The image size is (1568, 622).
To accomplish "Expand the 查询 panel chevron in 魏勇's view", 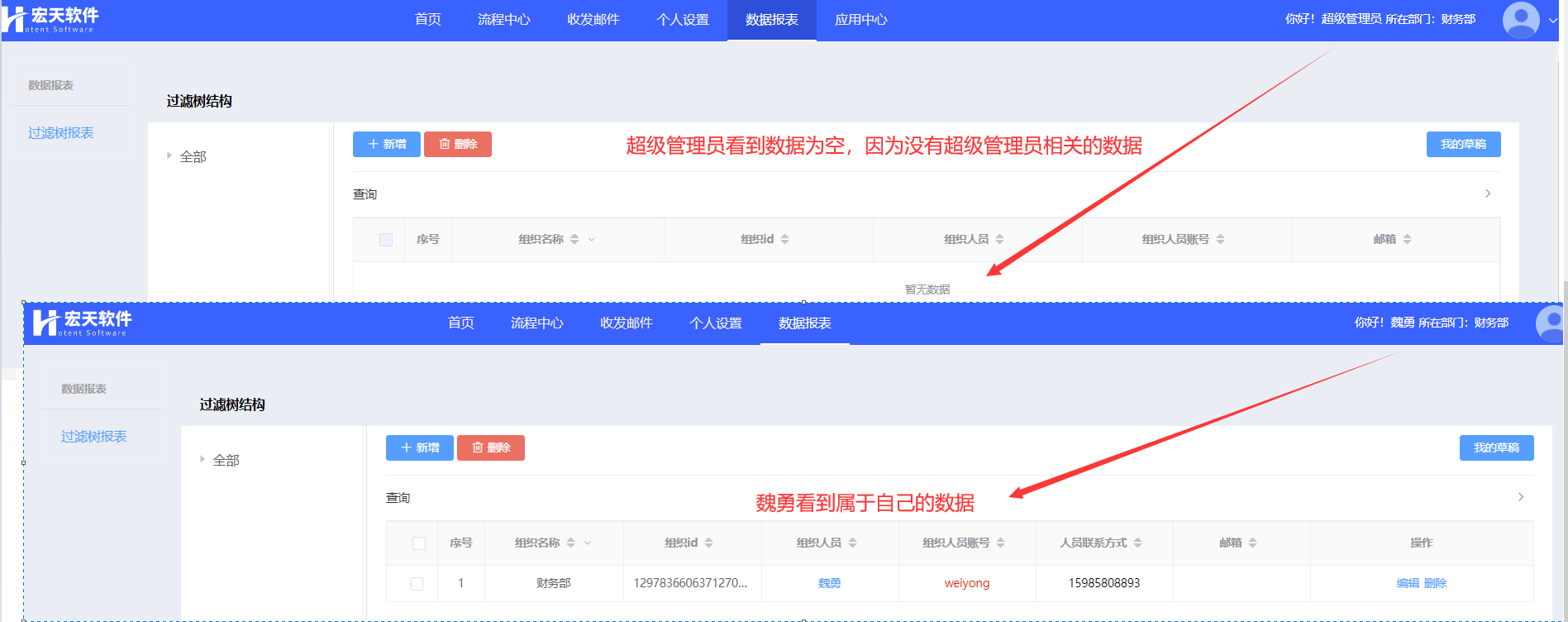I will click(1520, 497).
